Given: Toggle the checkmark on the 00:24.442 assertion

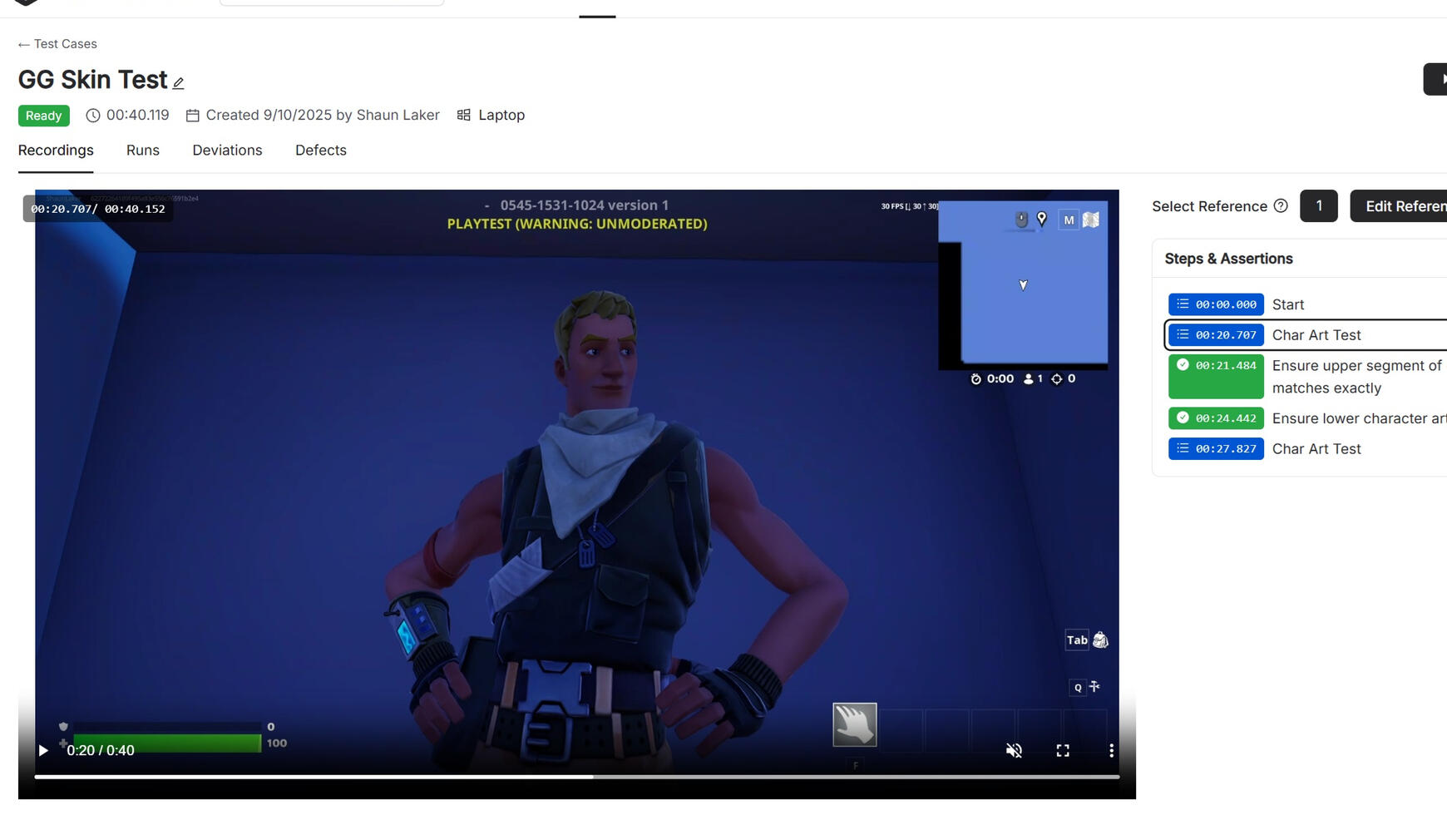Looking at the screenshot, I should 1182,418.
